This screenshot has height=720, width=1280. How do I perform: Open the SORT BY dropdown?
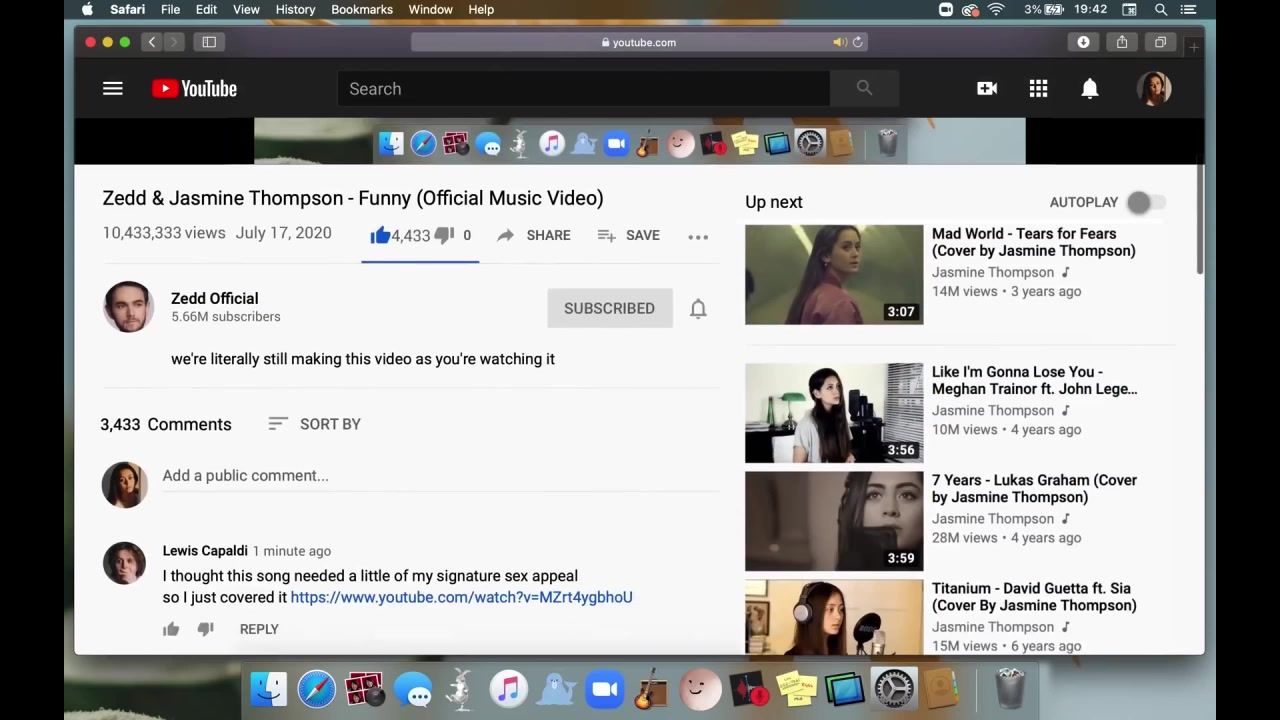point(315,424)
